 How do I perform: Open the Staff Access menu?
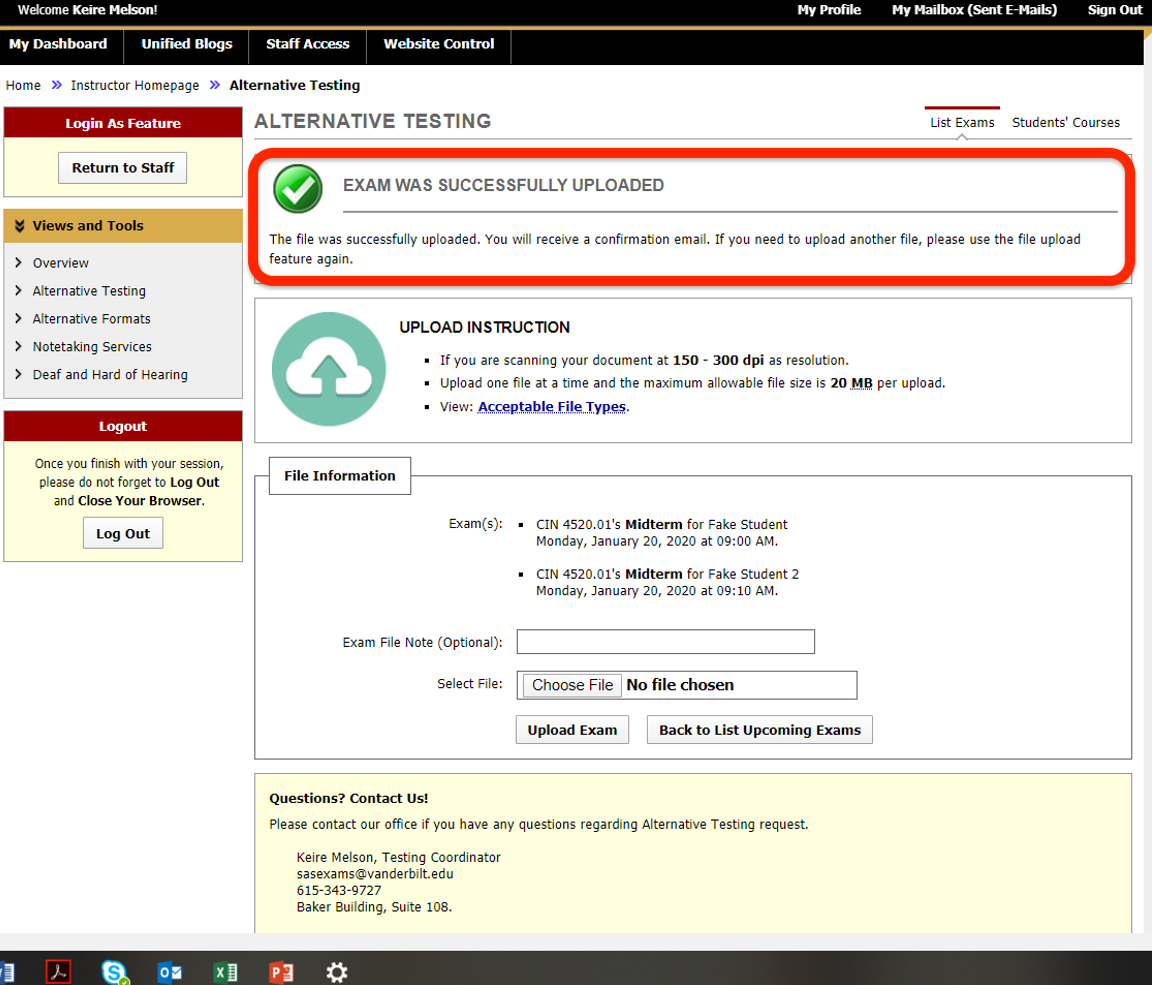pos(307,44)
